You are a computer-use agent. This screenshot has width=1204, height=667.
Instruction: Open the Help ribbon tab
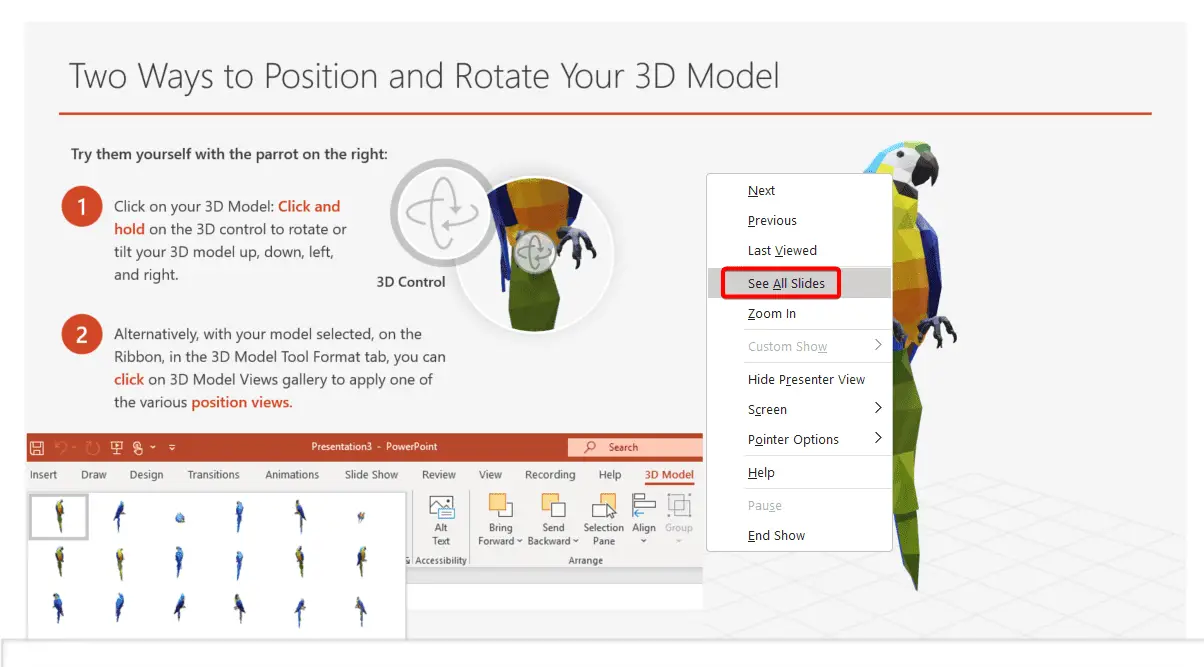tap(610, 475)
